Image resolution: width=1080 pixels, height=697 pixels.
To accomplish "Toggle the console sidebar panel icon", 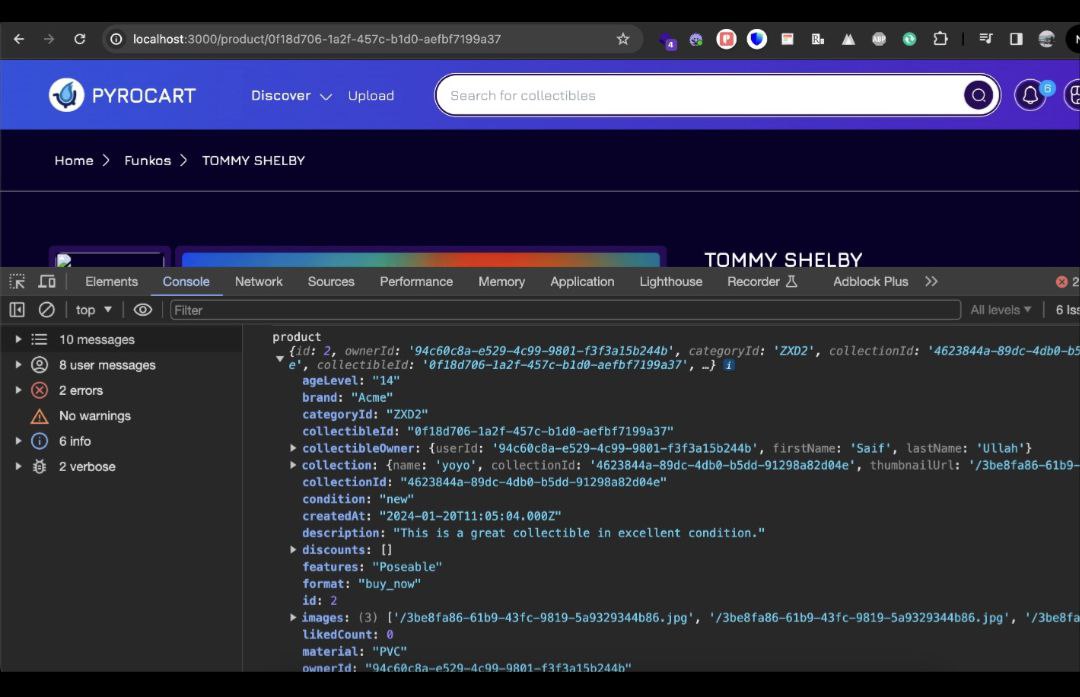I will point(17,310).
